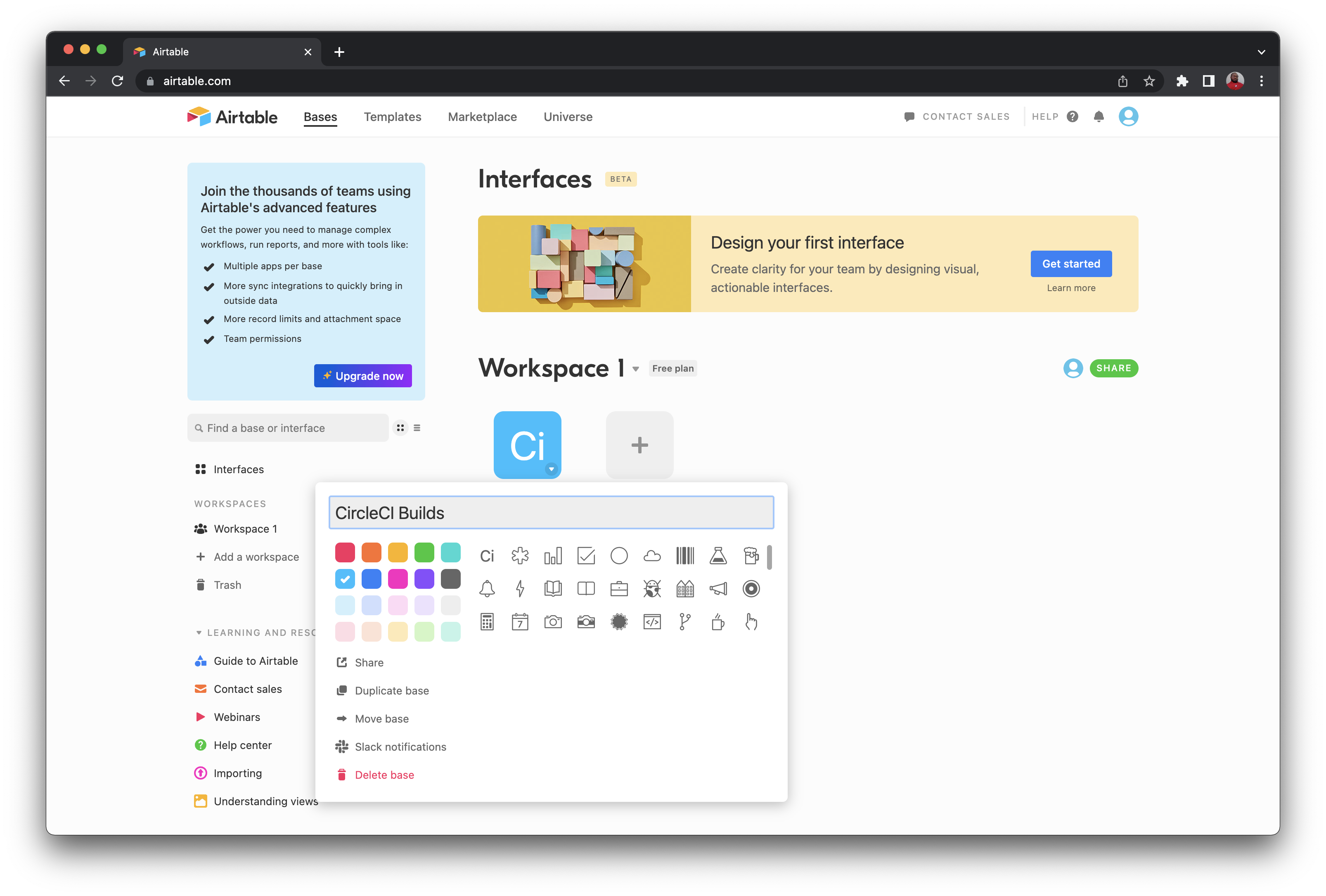Choose the megaphone icon for the base
Image resolution: width=1326 pixels, height=896 pixels.
click(718, 588)
